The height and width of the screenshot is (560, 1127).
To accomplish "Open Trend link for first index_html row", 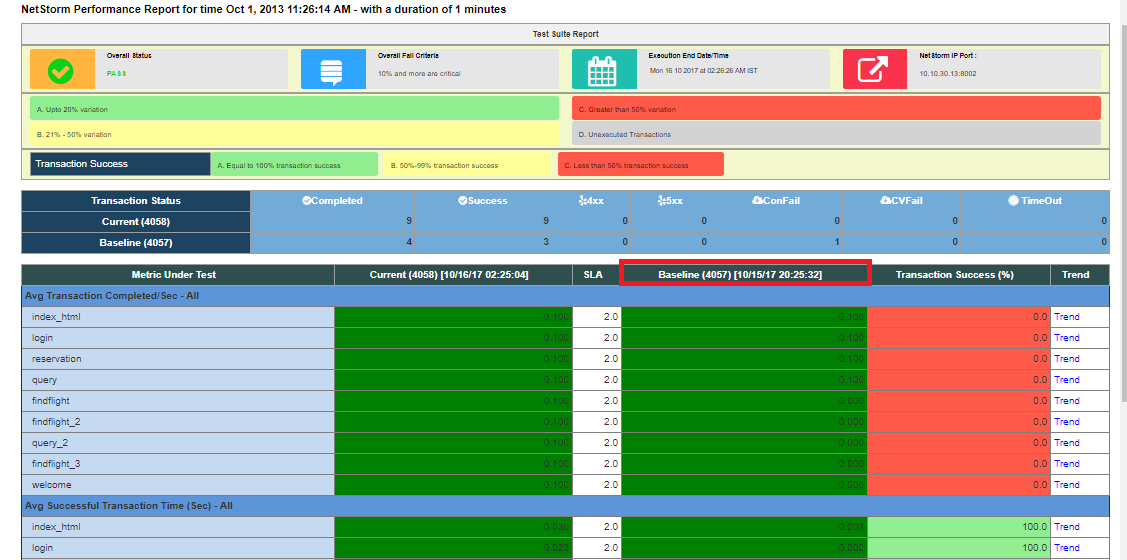I will (x=1067, y=317).
